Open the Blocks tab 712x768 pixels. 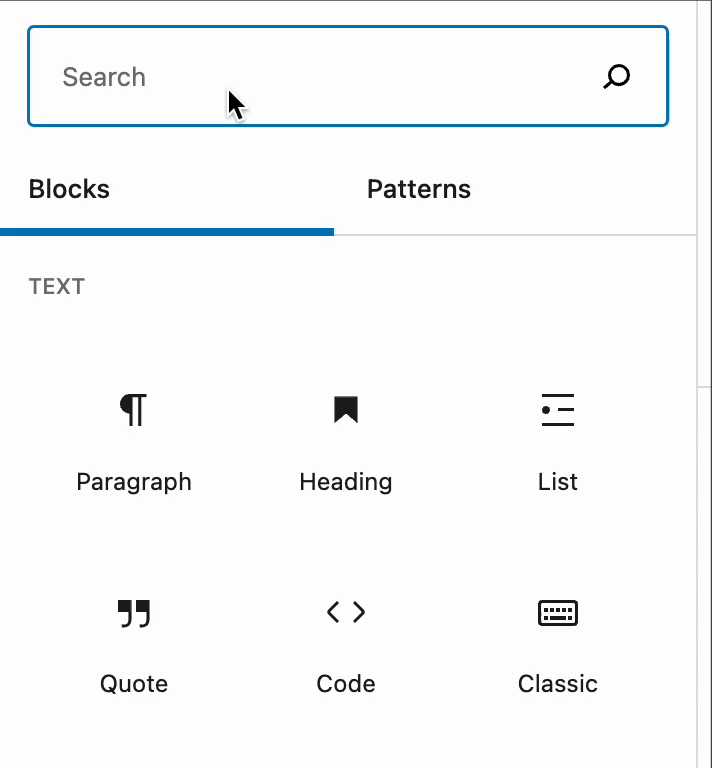coord(69,189)
